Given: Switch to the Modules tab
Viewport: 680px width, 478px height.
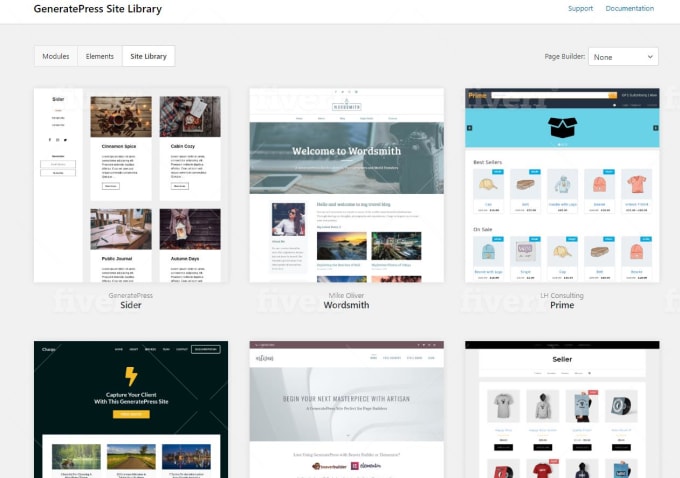Looking at the screenshot, I should 56,56.
